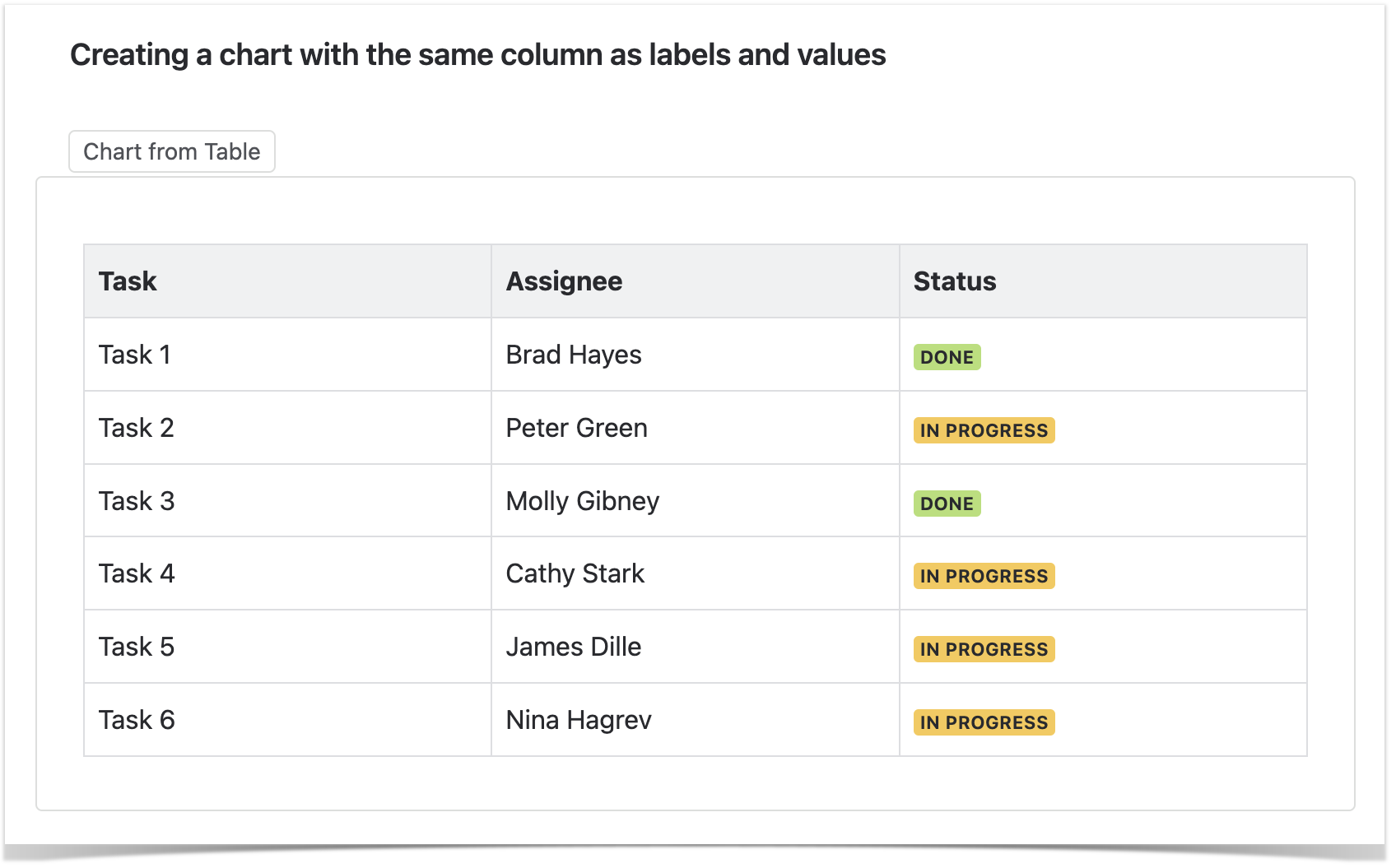This screenshot has height=868, width=1396.
Task: Click the DONE badge in Task 1 row
Action: pos(947,357)
